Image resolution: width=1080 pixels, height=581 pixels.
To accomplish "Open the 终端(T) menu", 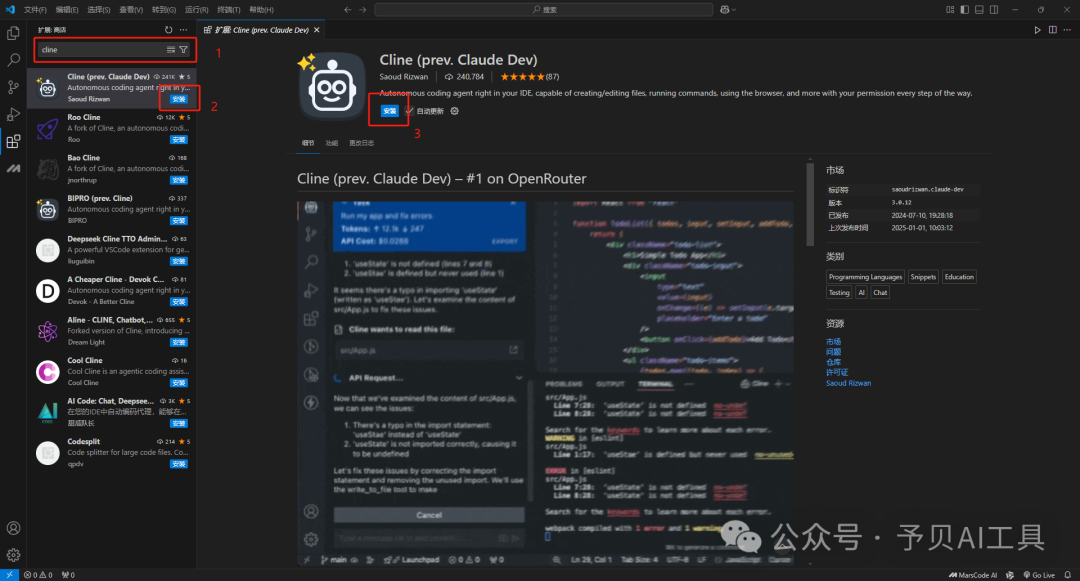I will (229, 10).
